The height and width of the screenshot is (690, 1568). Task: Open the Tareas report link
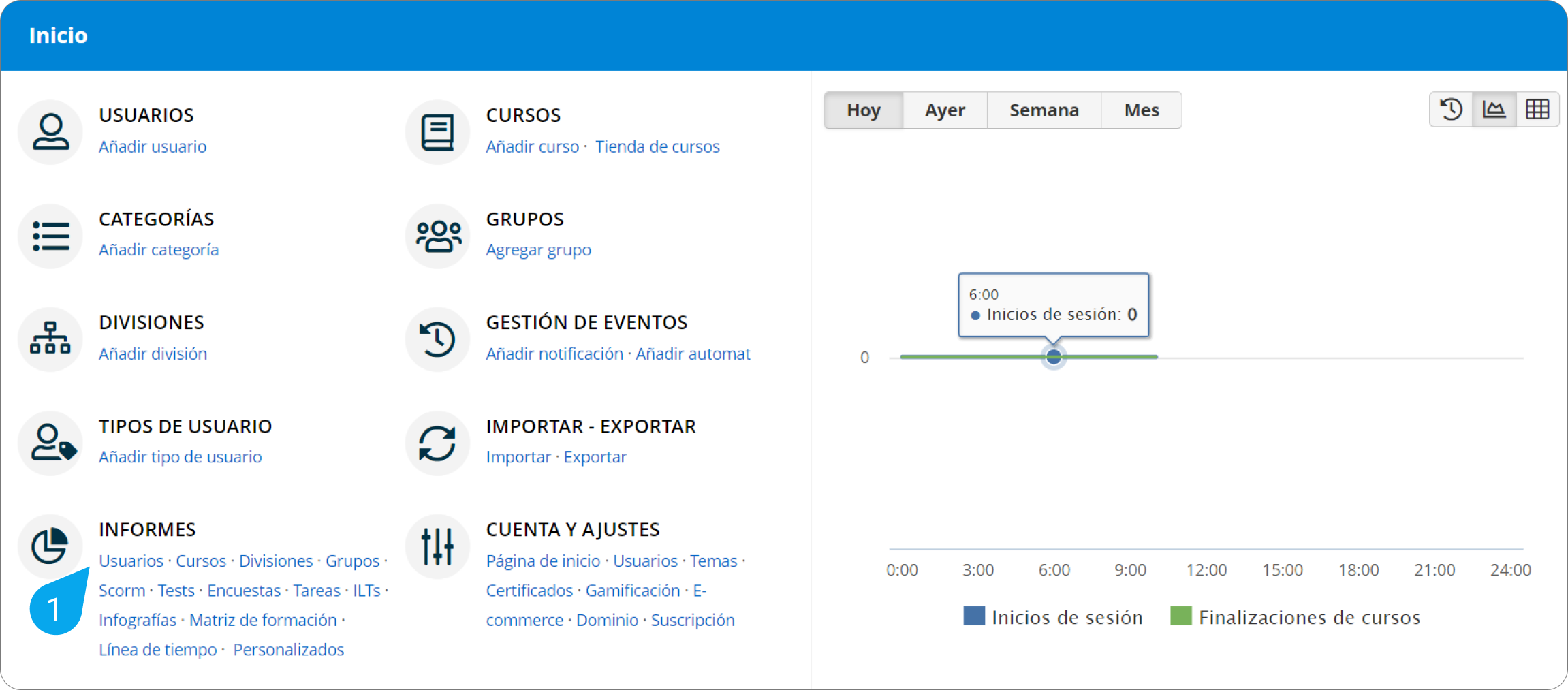(x=317, y=591)
